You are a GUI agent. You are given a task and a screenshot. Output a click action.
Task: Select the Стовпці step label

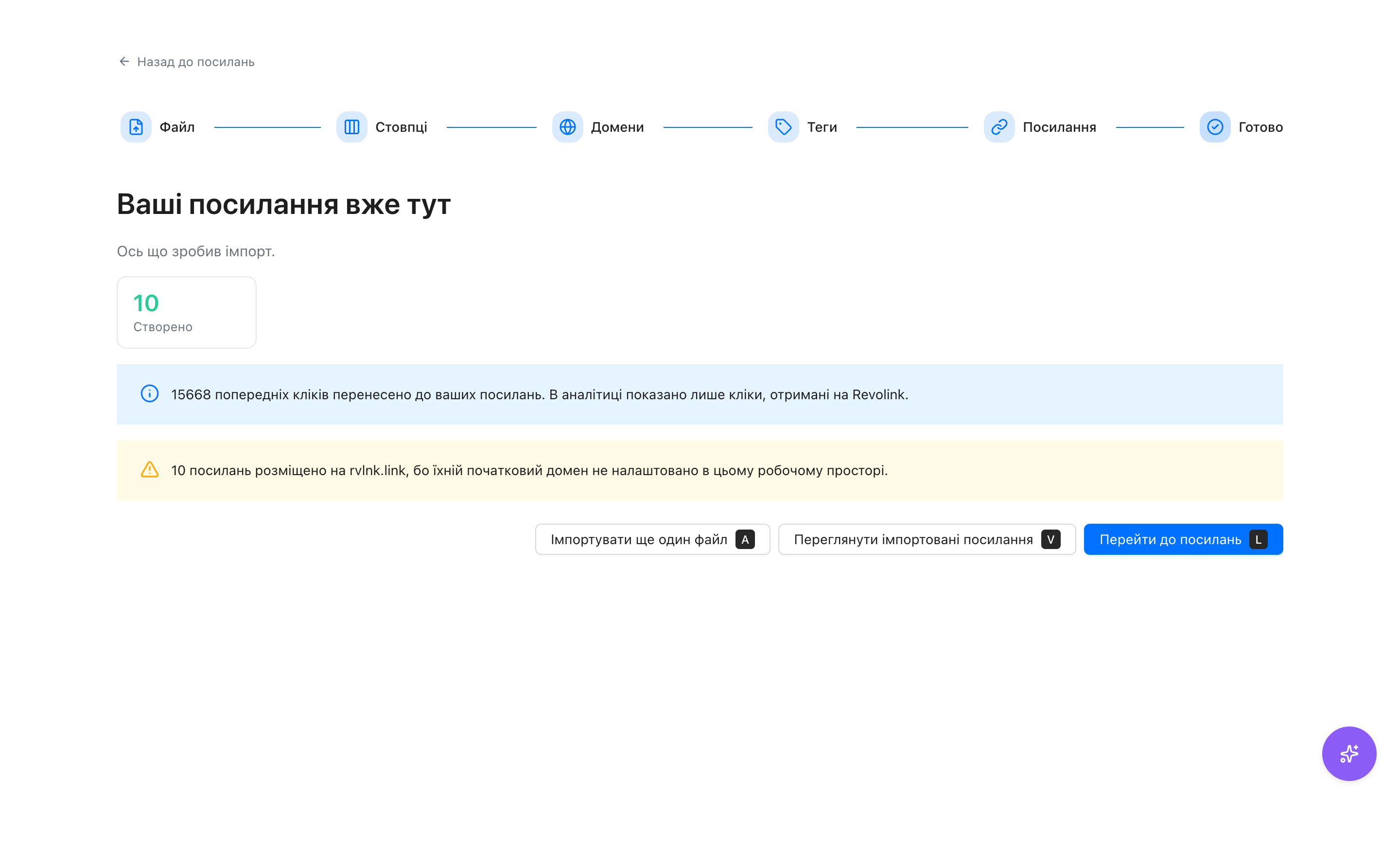pos(401,127)
